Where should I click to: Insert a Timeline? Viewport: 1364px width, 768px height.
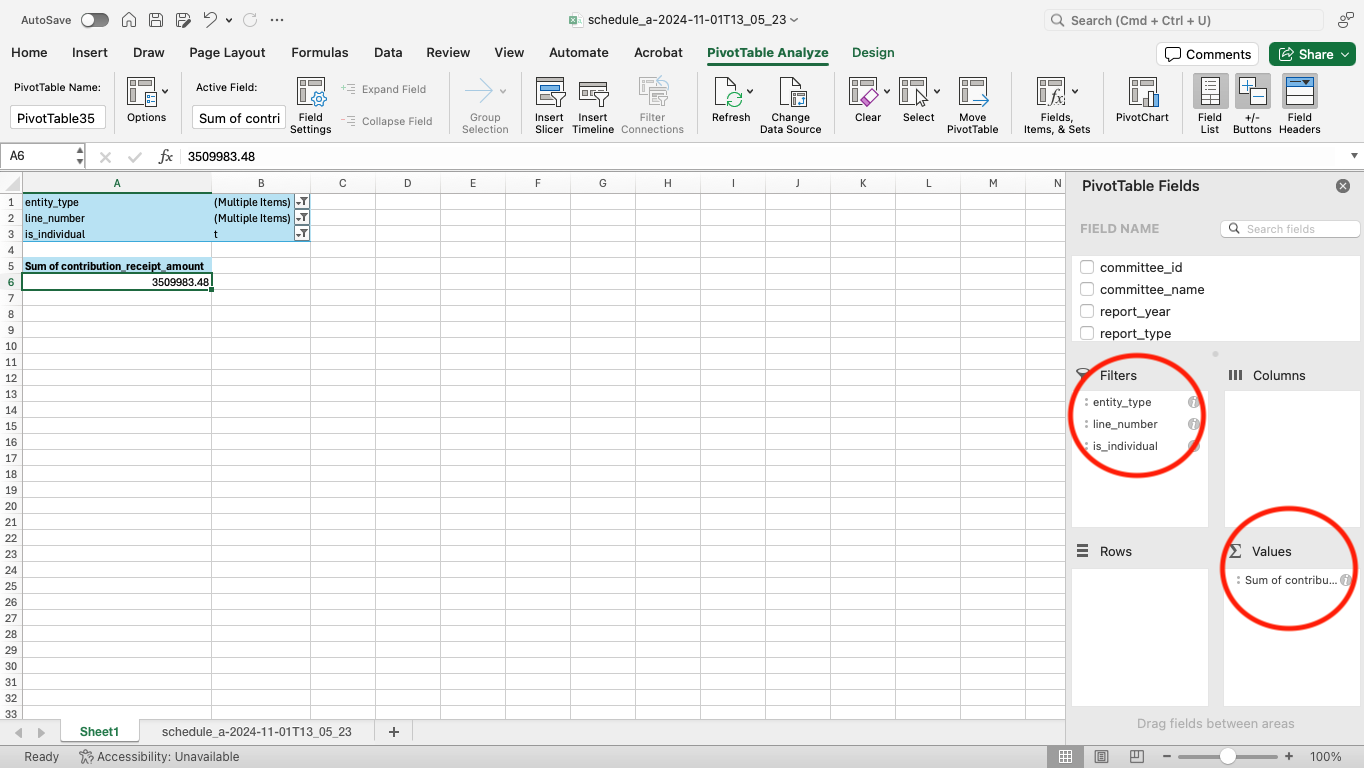(593, 106)
